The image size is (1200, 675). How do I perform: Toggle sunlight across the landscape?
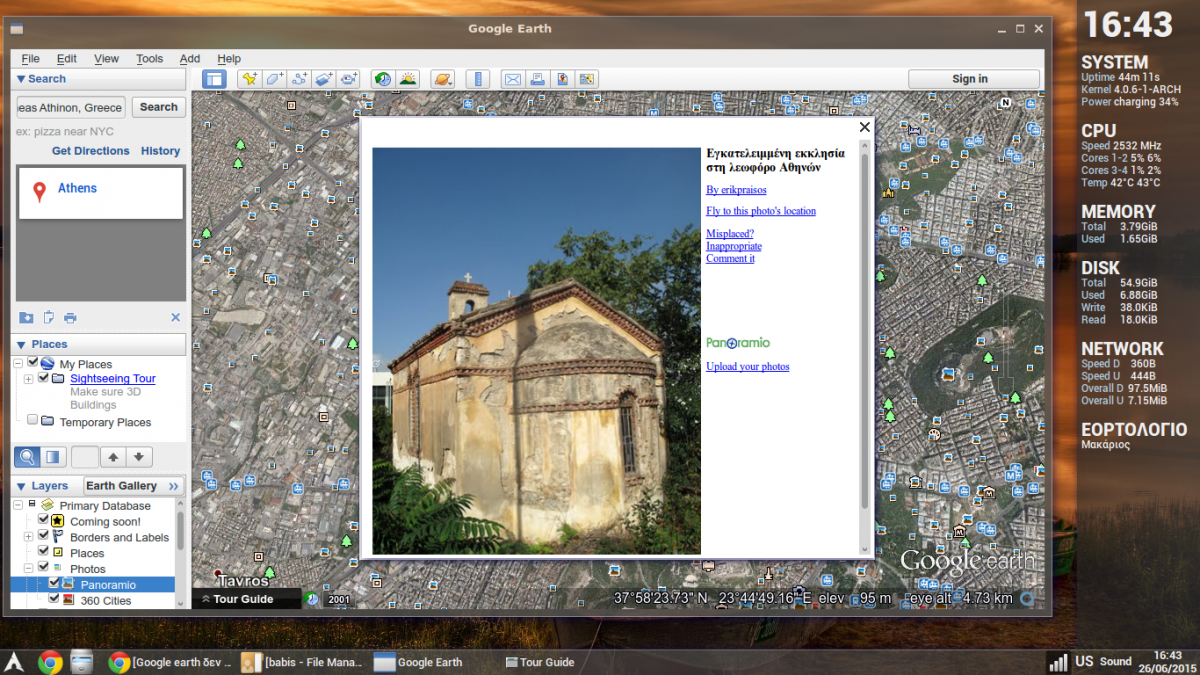pos(407,79)
